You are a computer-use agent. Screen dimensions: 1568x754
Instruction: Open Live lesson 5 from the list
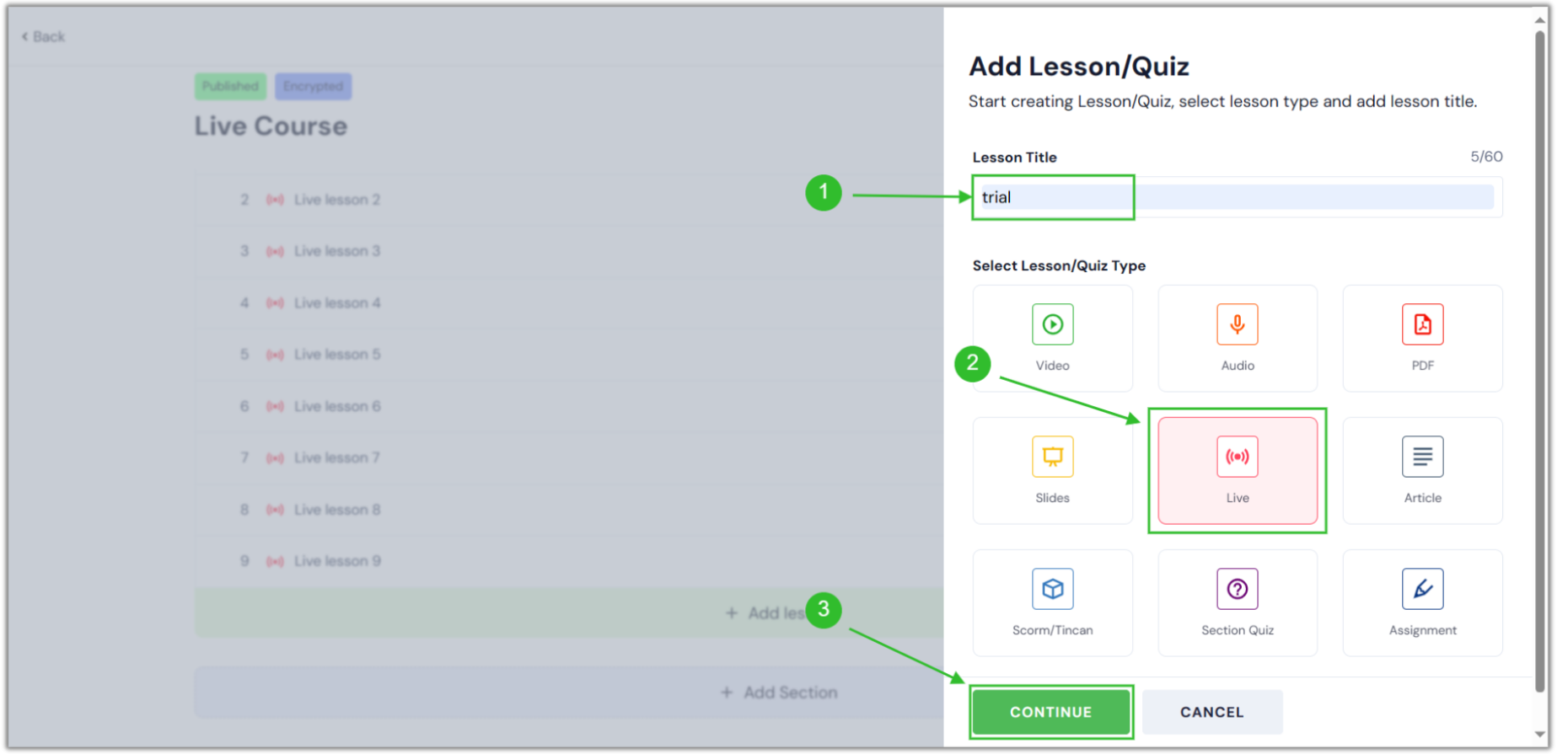336,354
